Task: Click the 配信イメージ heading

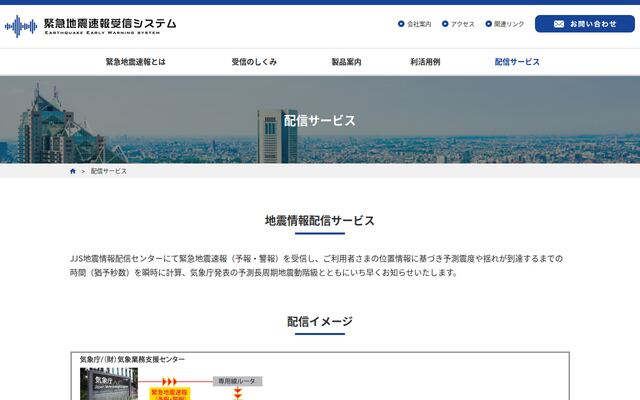Action: pyautogui.click(x=320, y=322)
